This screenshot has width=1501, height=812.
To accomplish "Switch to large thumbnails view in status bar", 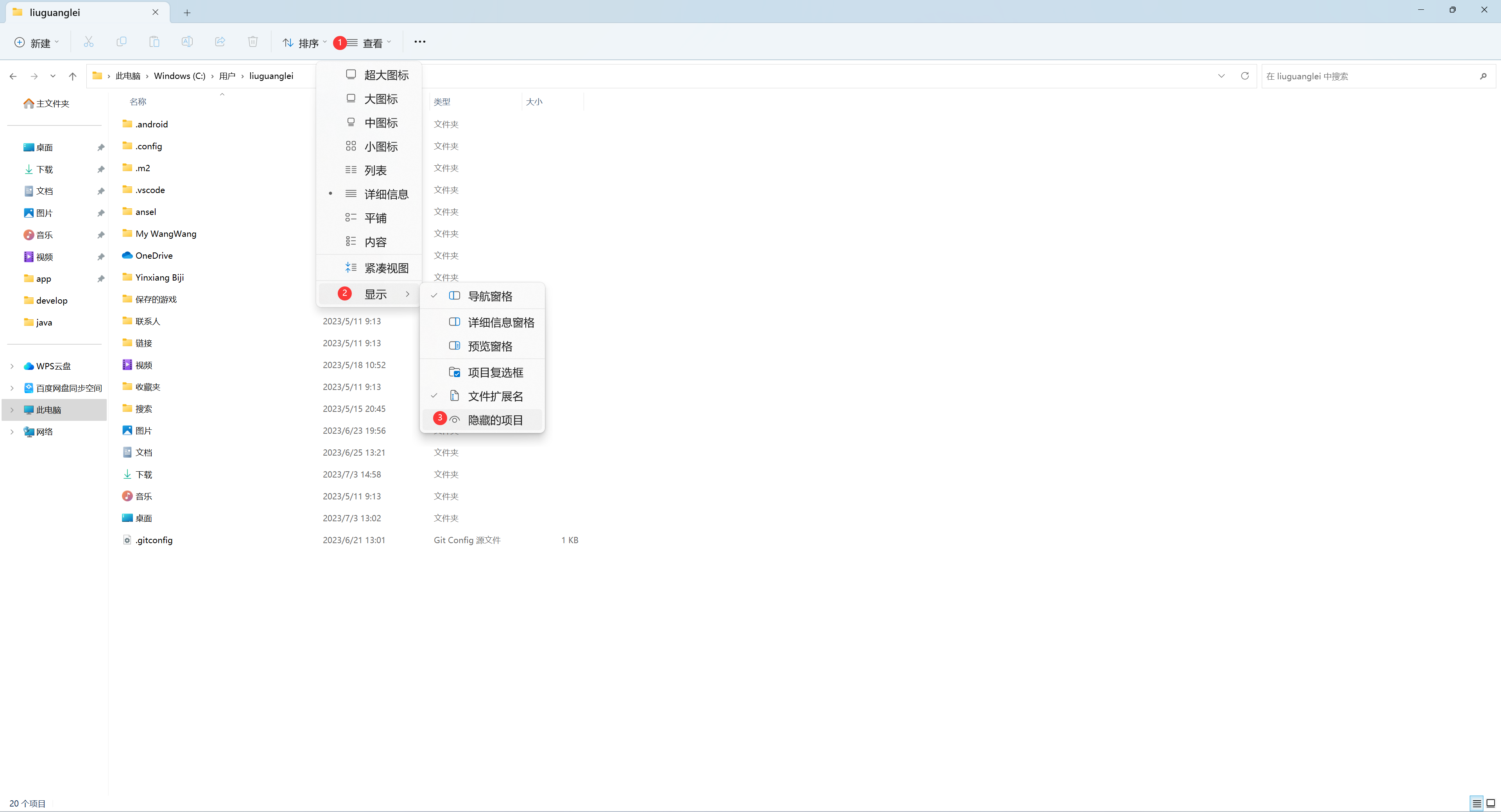I will pos(1490,803).
